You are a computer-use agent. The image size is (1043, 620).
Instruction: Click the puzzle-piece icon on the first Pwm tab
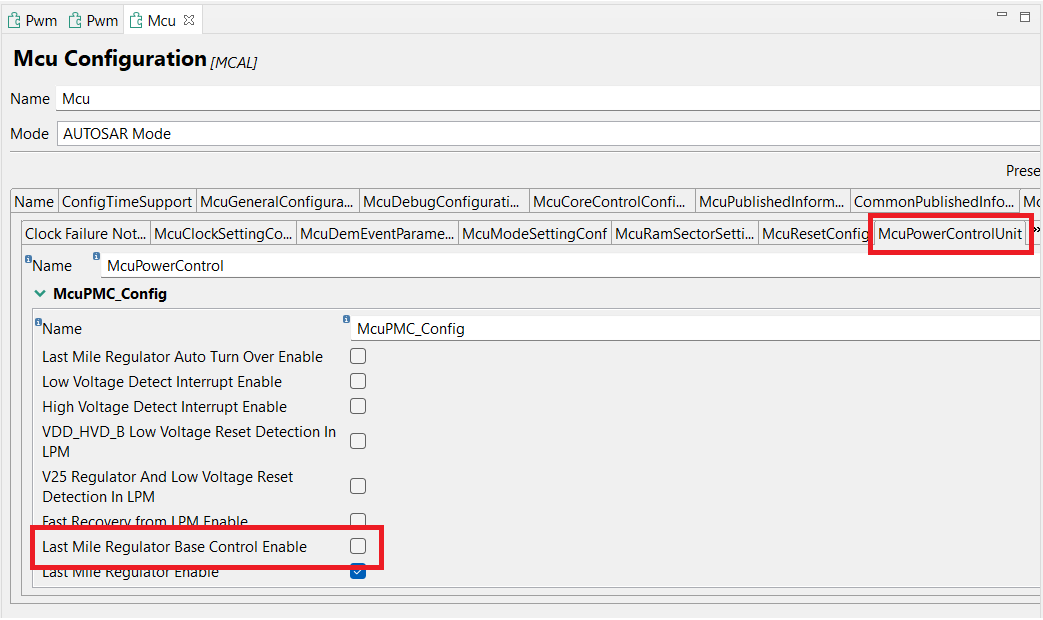click(x=13, y=18)
